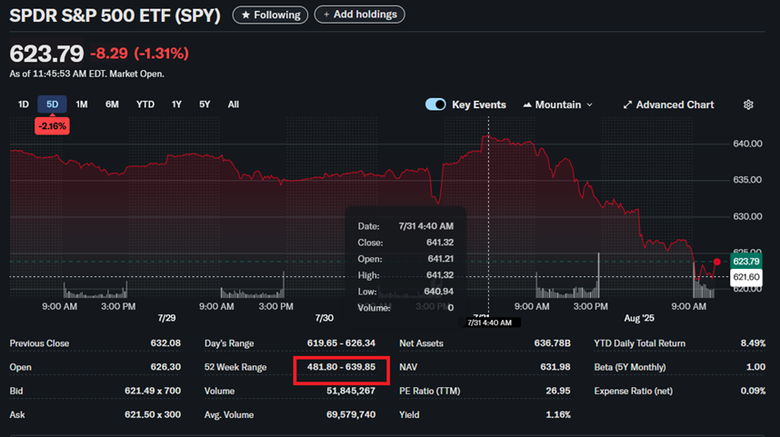Show the 1Y chart range
This screenshot has height=437, width=780.
[x=177, y=105]
